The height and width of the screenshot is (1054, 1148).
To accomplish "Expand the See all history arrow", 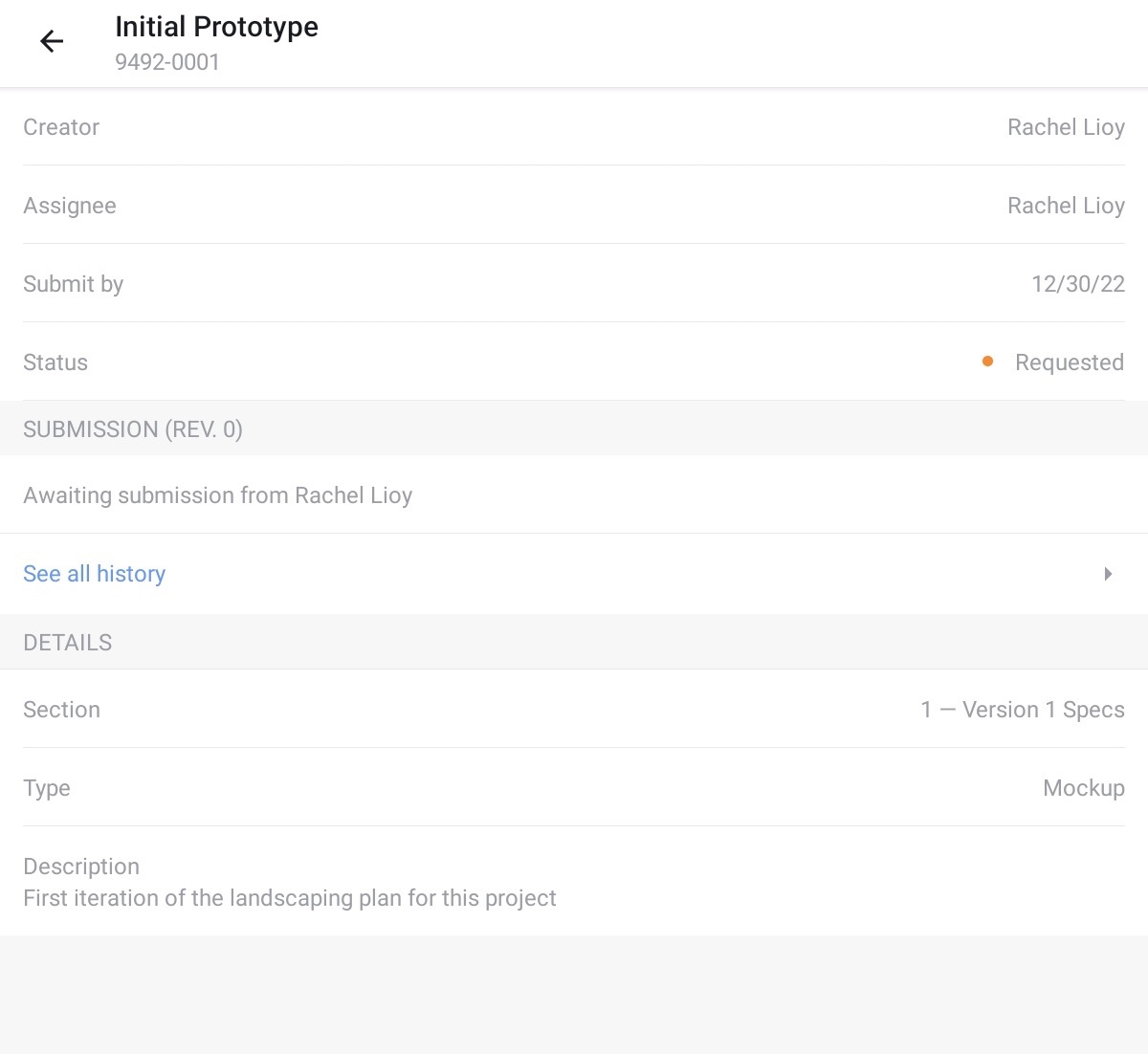I will coord(1108,574).
